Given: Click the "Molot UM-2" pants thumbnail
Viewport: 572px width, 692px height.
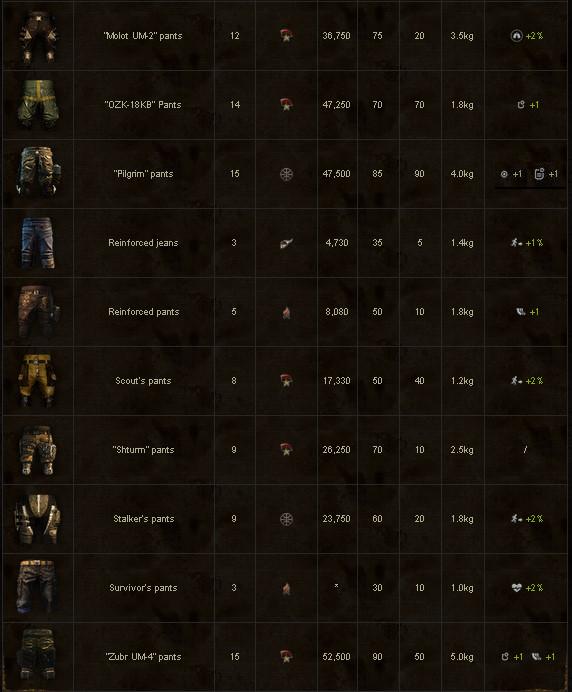Looking at the screenshot, I should tap(38, 38).
